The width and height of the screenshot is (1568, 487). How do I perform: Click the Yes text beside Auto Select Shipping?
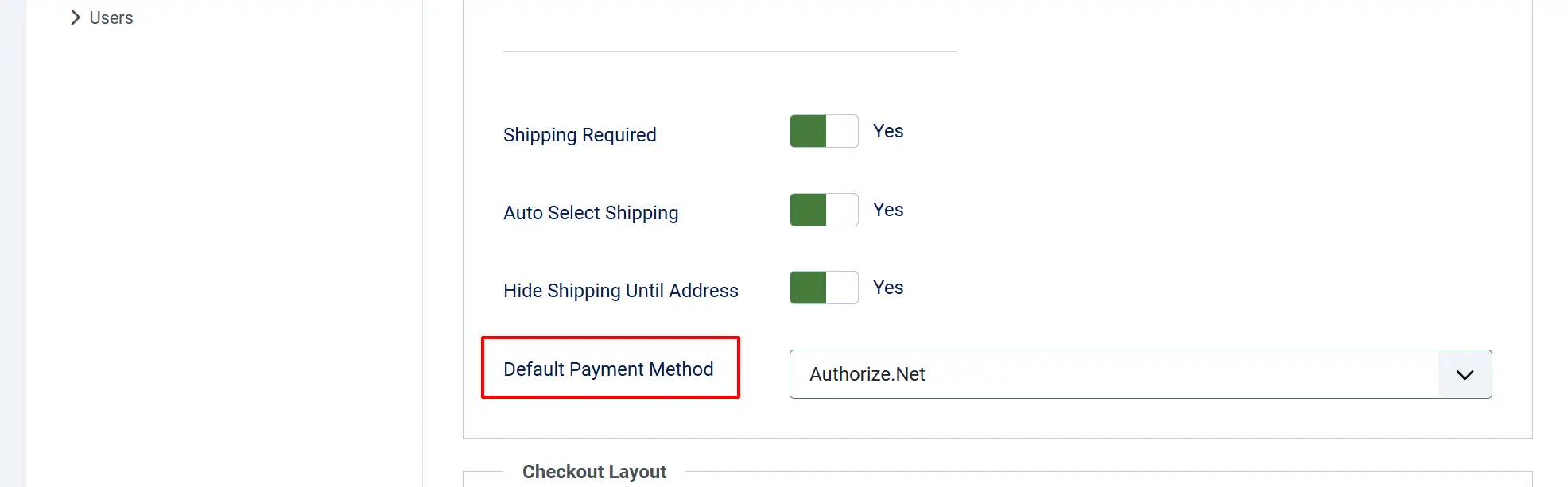tap(888, 210)
